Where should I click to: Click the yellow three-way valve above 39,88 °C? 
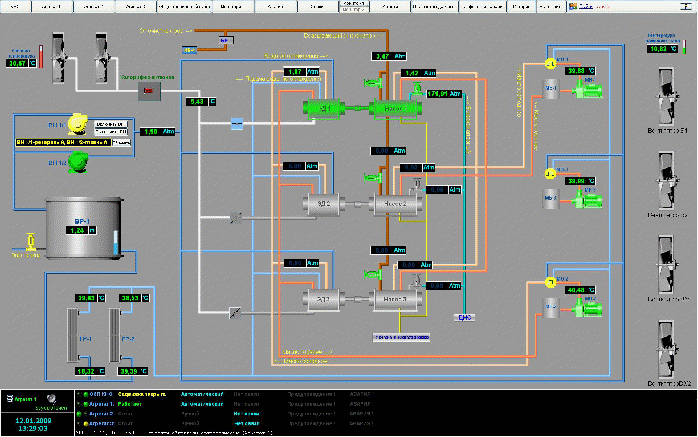pos(551,64)
